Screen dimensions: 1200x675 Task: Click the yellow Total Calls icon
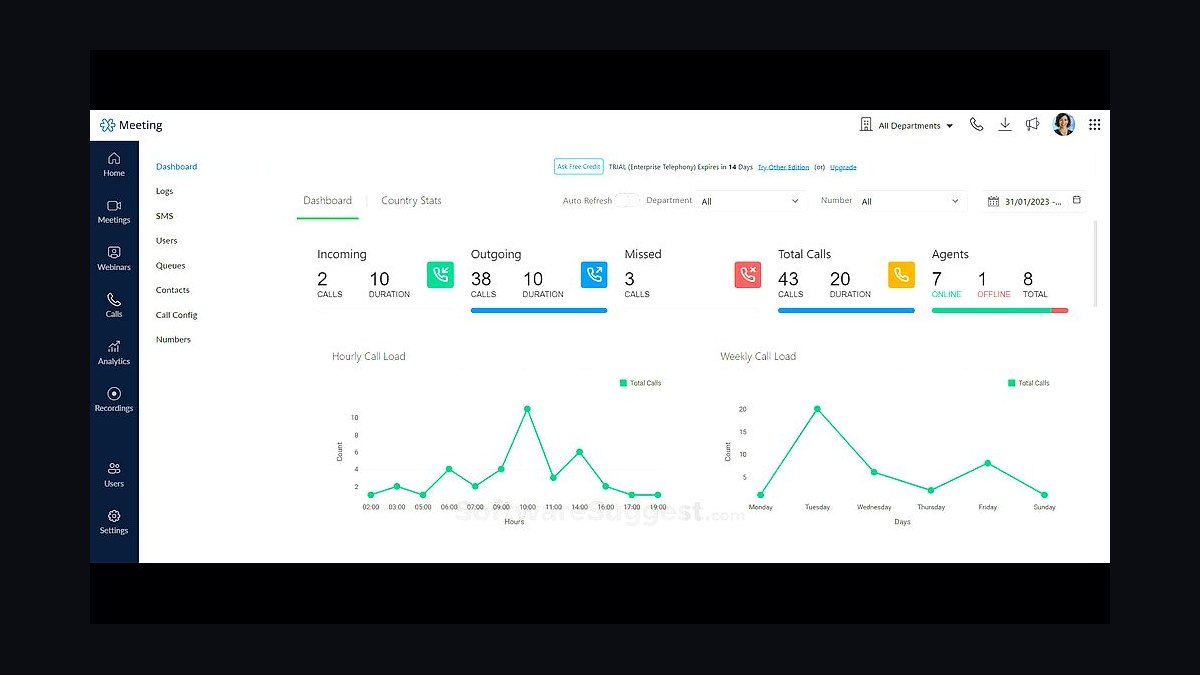tap(901, 275)
